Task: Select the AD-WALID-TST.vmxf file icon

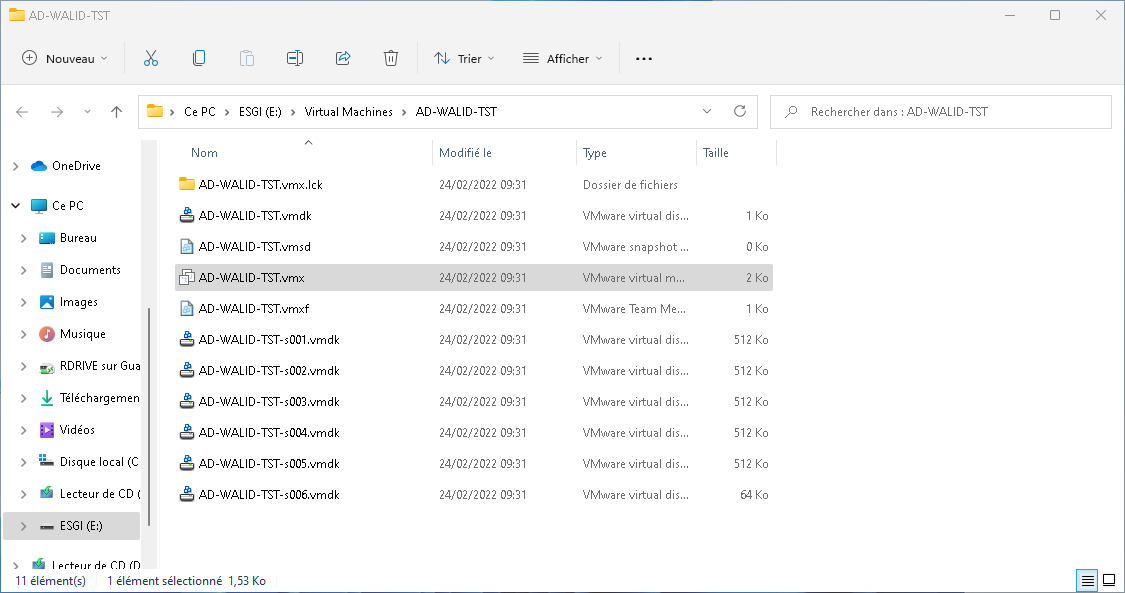Action: (187, 308)
